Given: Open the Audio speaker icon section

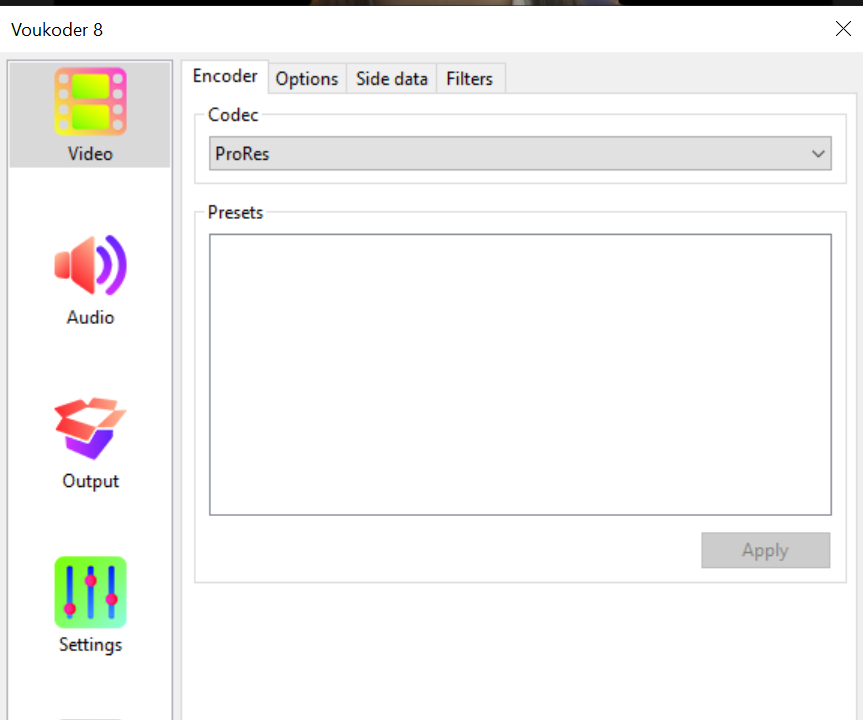Looking at the screenshot, I should [90, 265].
